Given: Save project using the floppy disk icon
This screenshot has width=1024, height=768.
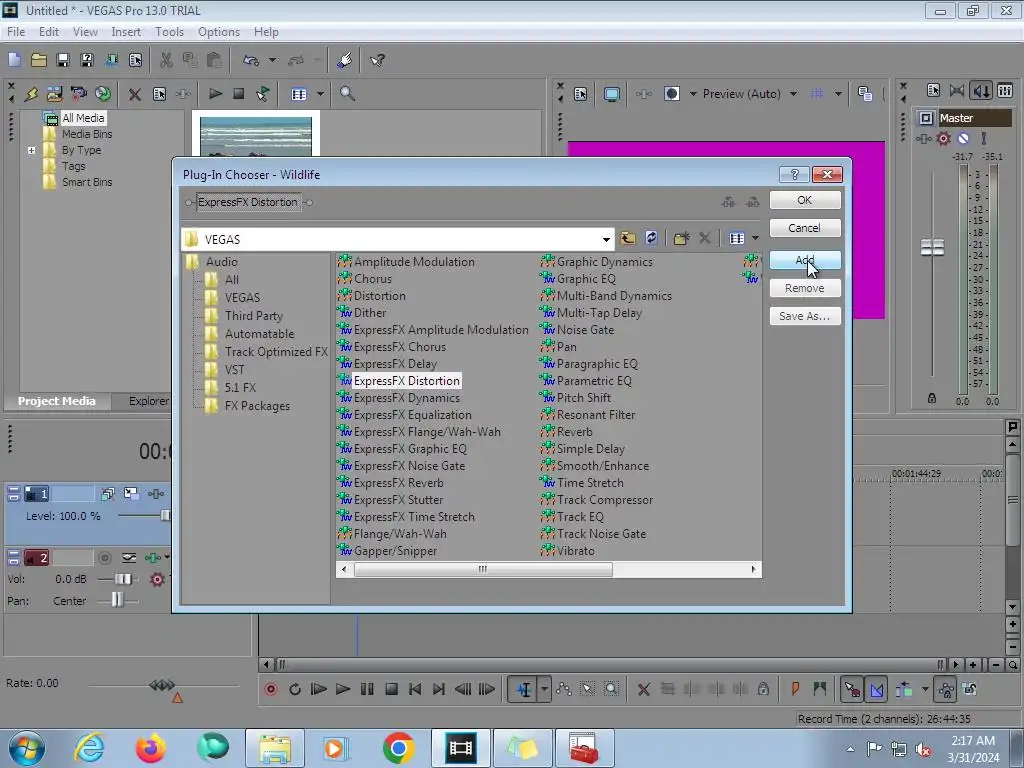Looking at the screenshot, I should click(63, 60).
